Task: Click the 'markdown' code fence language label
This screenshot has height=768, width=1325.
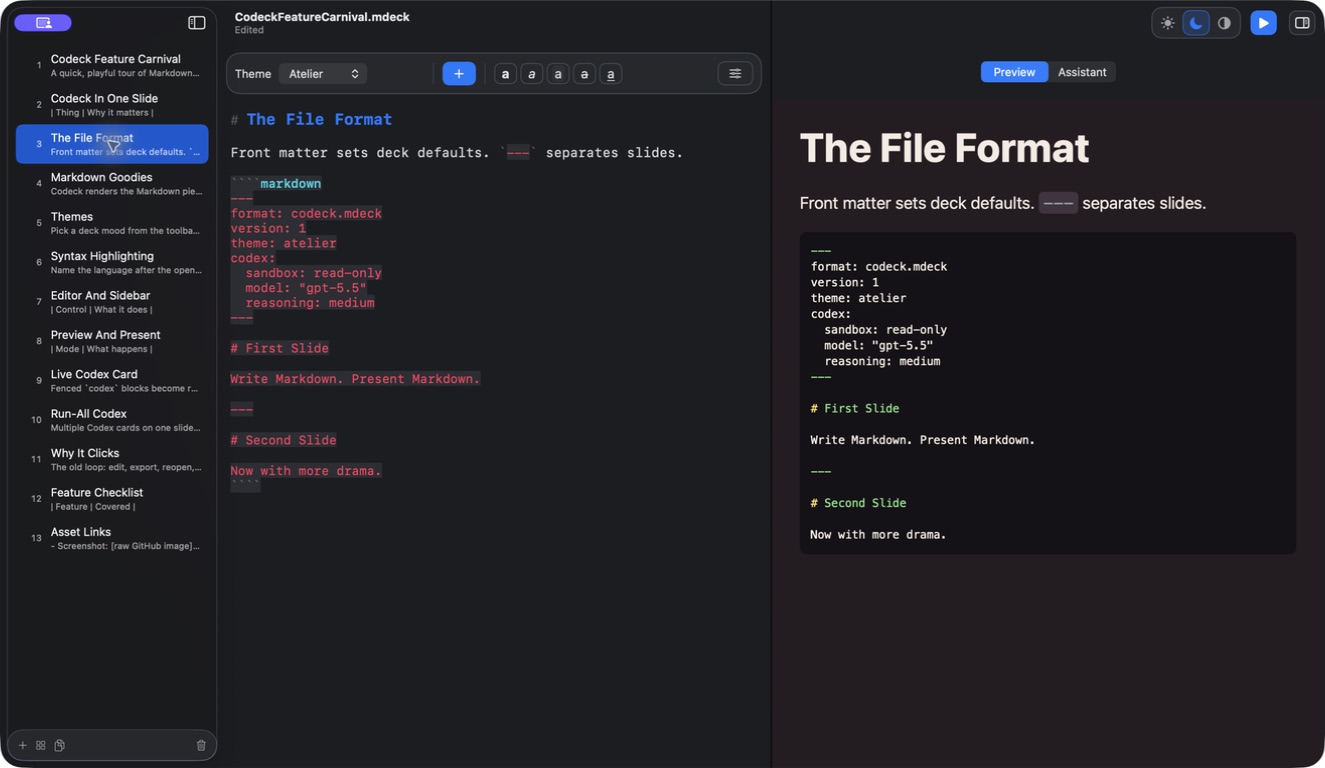Action: coord(291,184)
